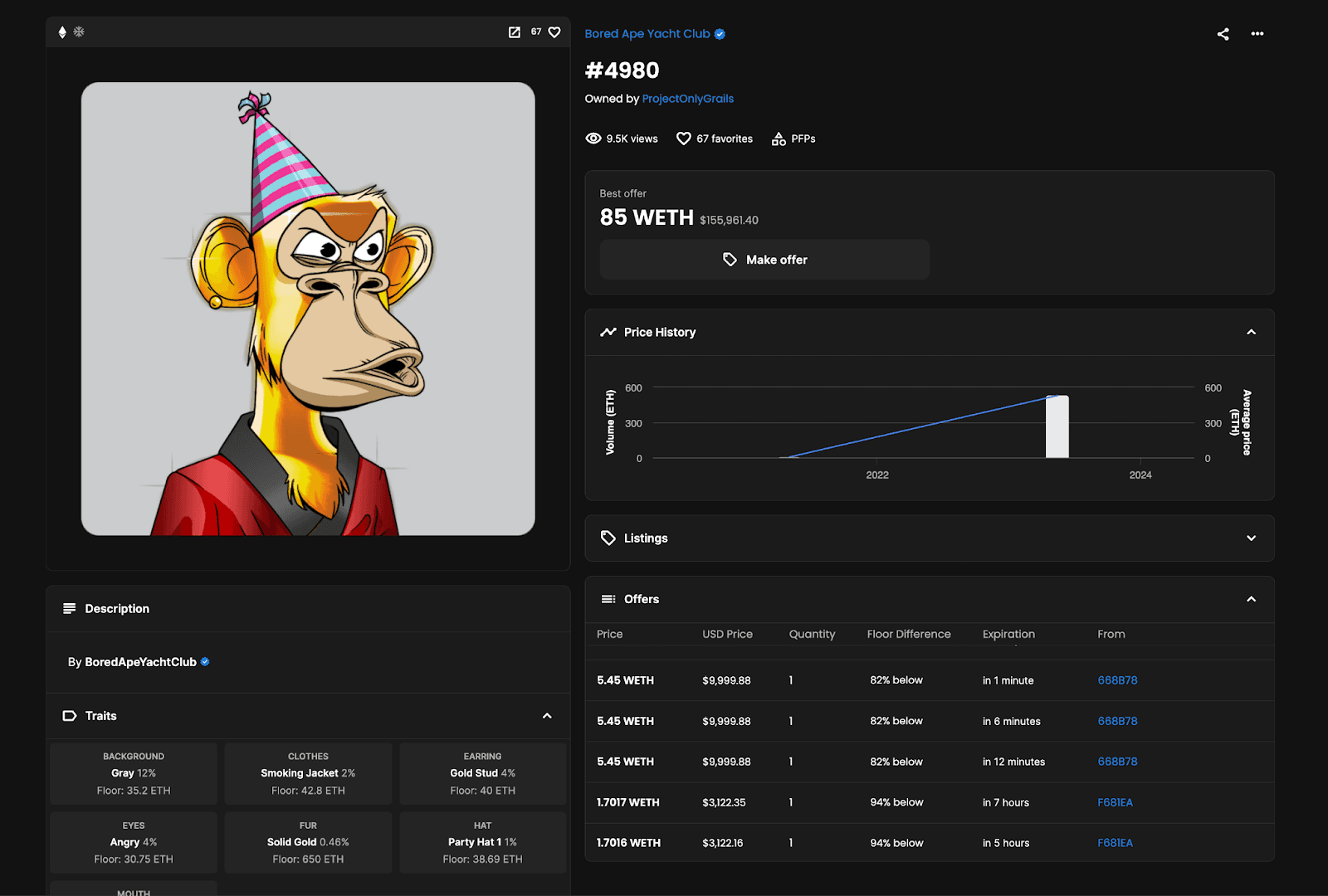Open bidder 668B78 on offer expiring in 6 minutes
Image resolution: width=1328 pixels, height=896 pixels.
(x=1117, y=721)
